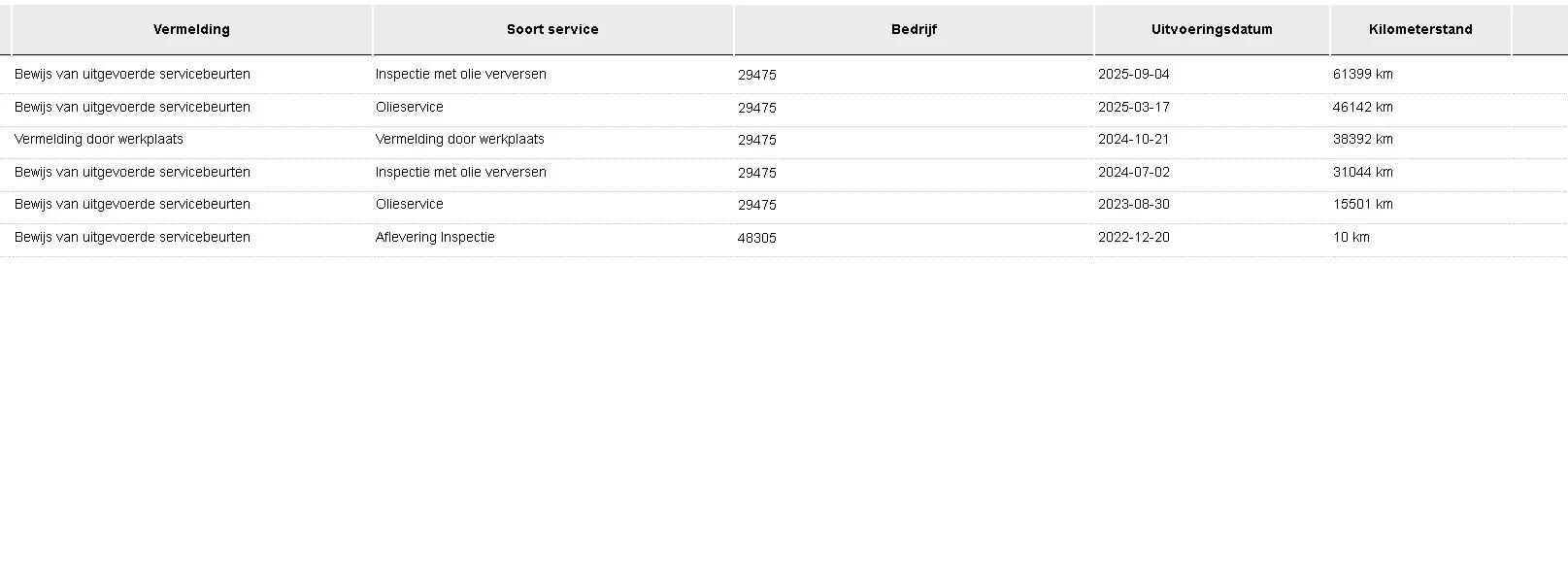Select the row dated 2025-09-04
Viewport: 1568px width, 563px height.
pos(1134,74)
